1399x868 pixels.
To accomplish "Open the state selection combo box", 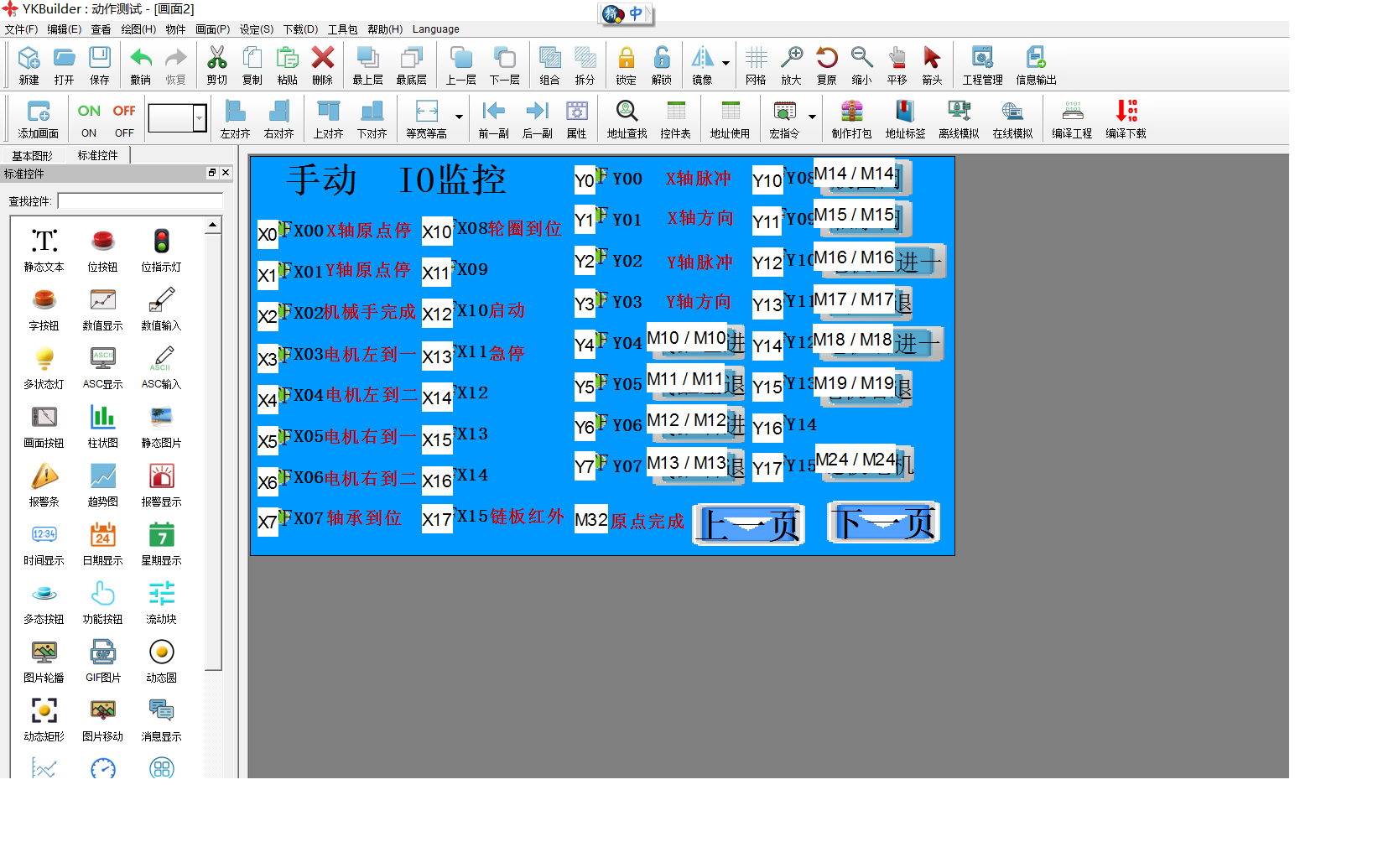I will click(x=178, y=118).
